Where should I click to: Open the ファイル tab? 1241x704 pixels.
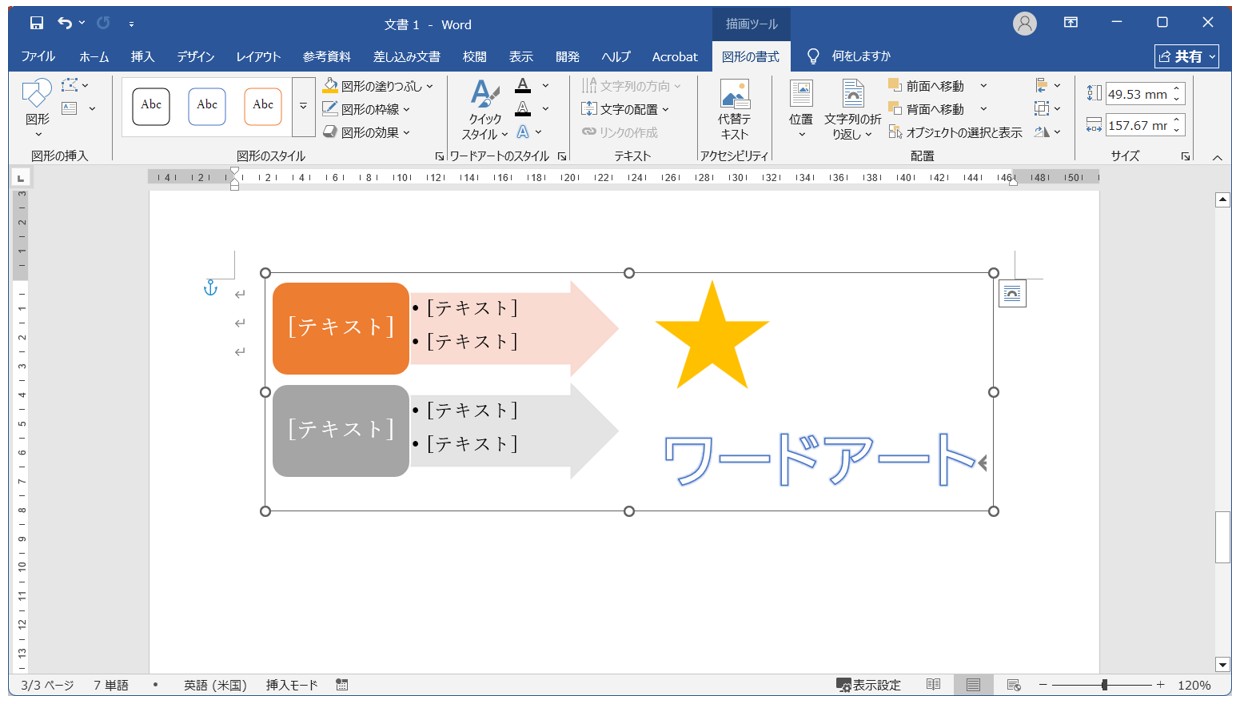pyautogui.click(x=38, y=56)
